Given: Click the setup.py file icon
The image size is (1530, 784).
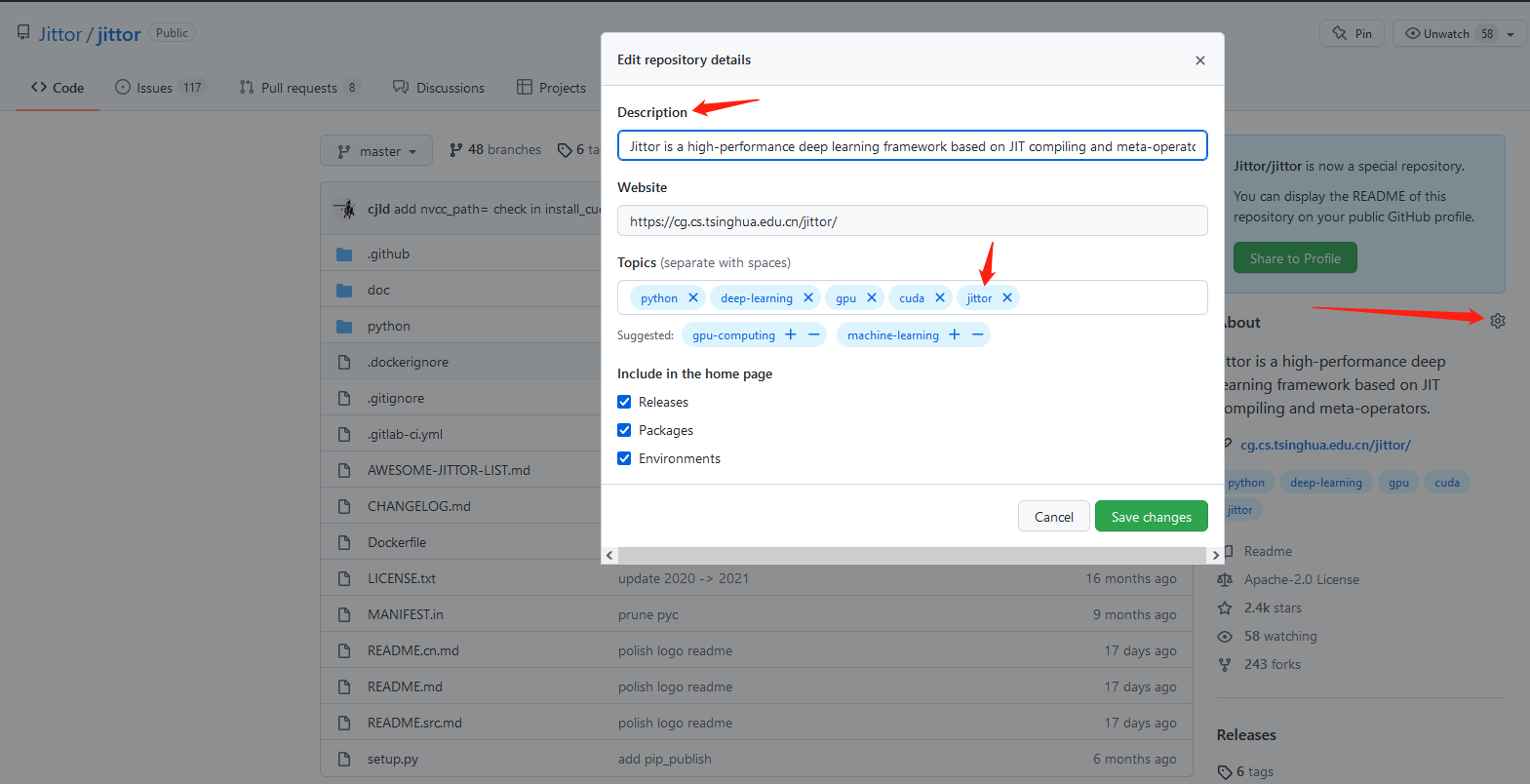Looking at the screenshot, I should [x=344, y=760].
